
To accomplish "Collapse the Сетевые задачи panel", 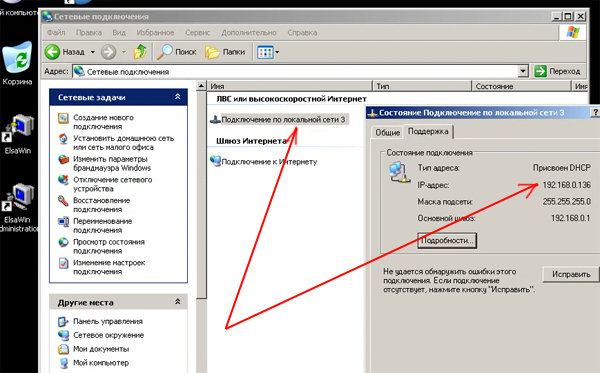I will tap(178, 97).
